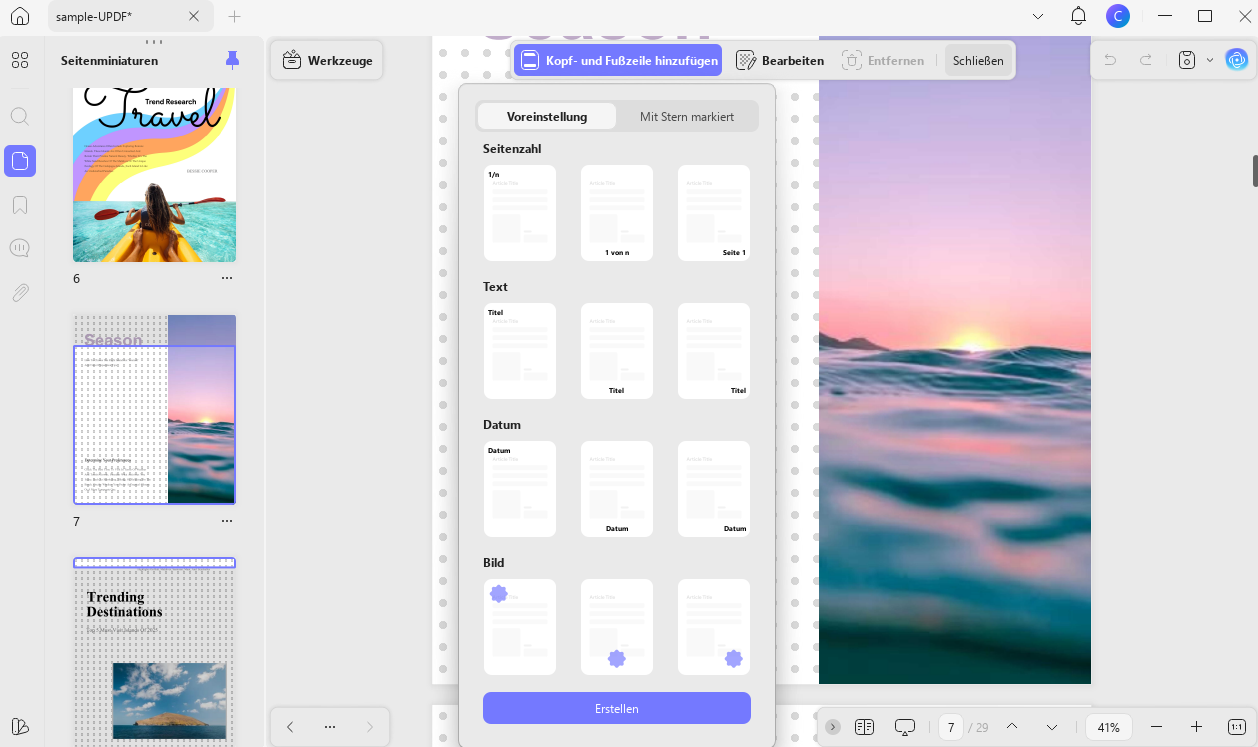Click the Erstellen button
Viewport: 1258px width, 747px height.
point(617,708)
